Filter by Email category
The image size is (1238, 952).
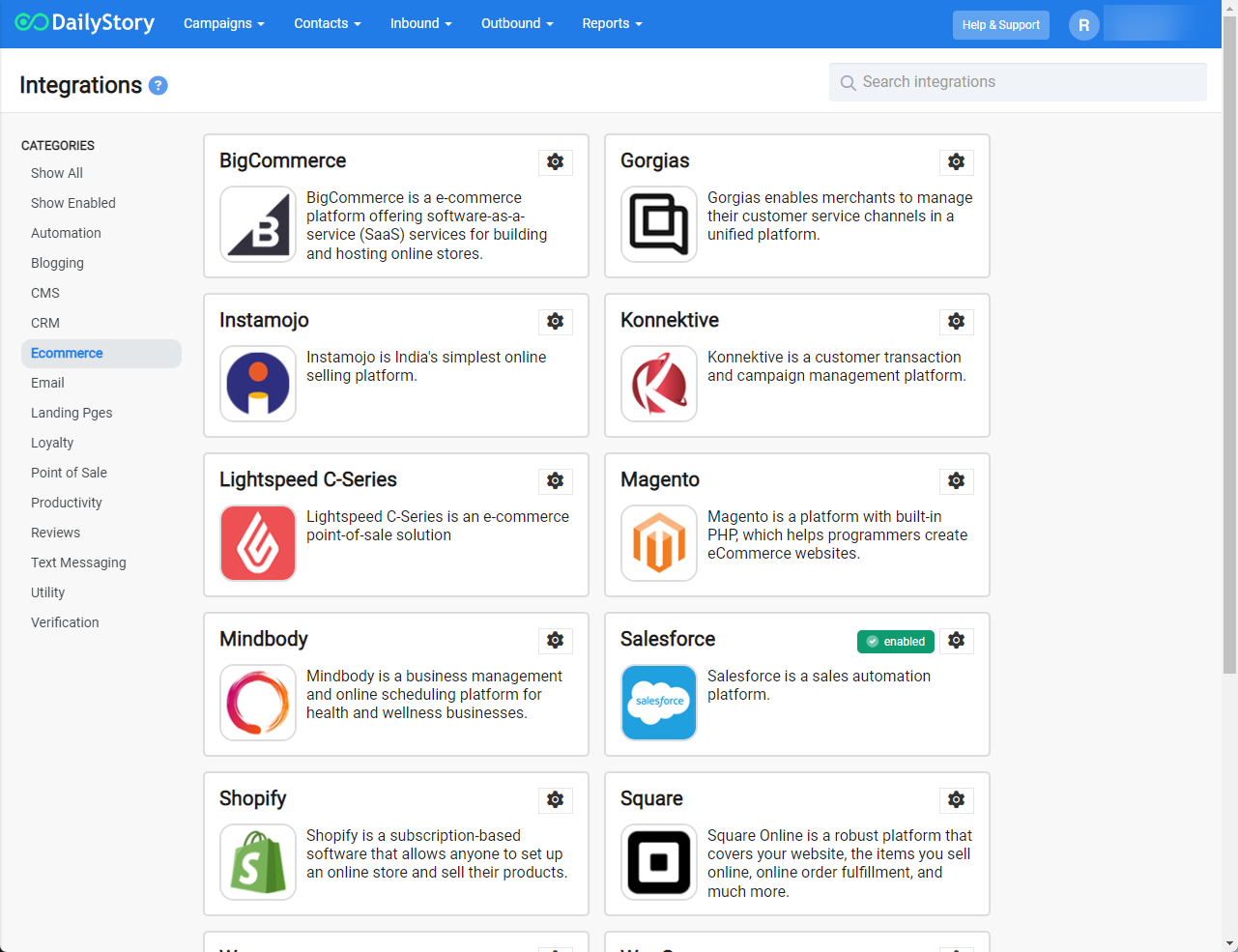point(47,383)
